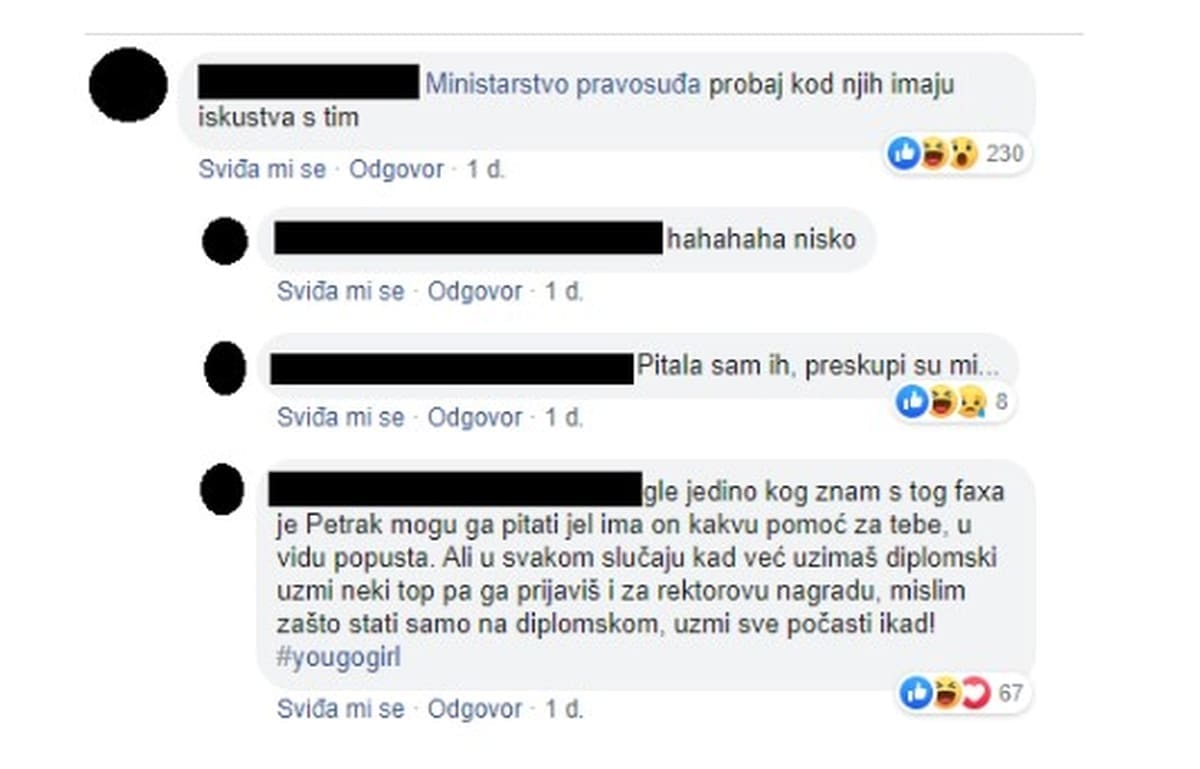Screen dimensions: 1200x769
Task: Click the laughing emoji on the #yougogirl comment
Action: point(945,692)
